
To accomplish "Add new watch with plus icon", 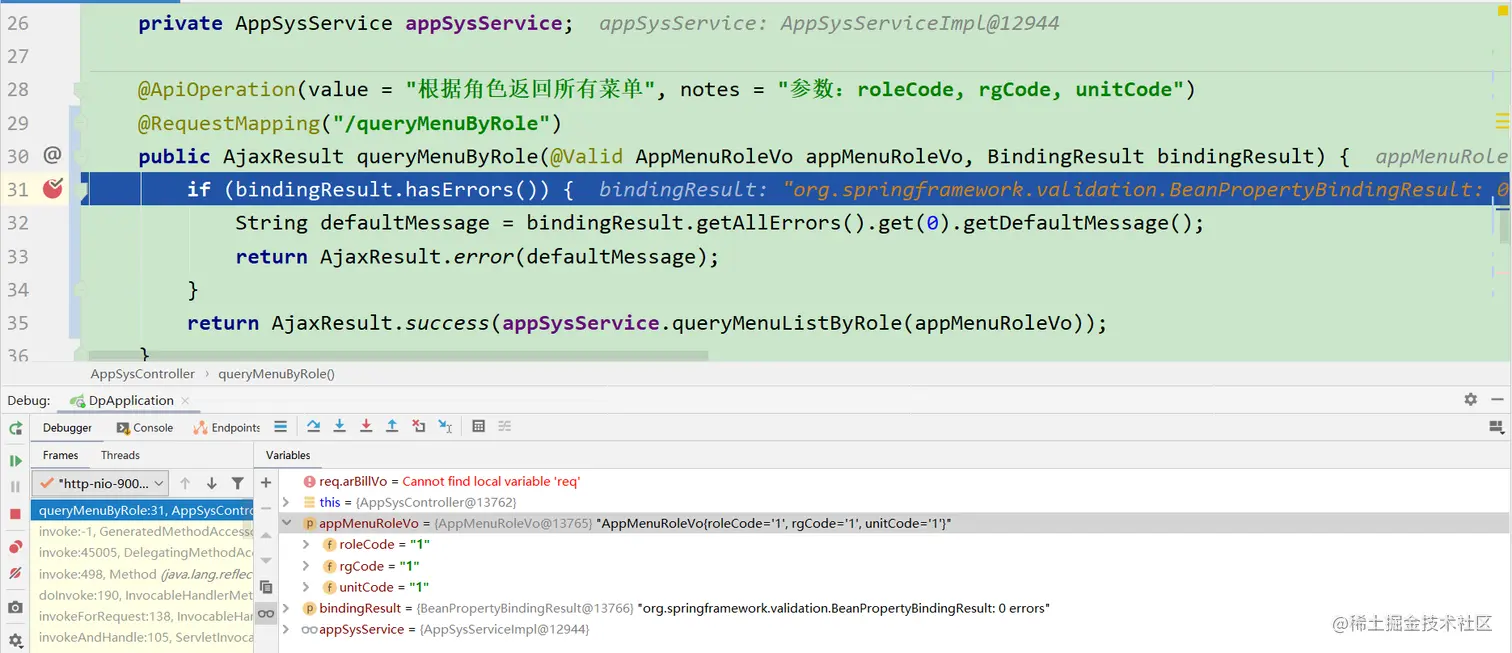I will (x=266, y=482).
